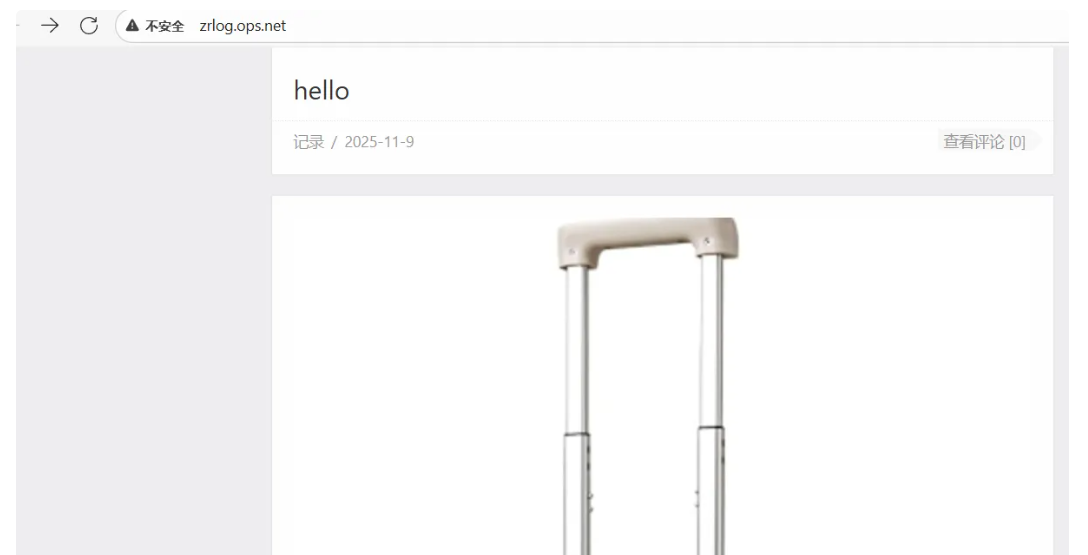Click blank area of hello header card
The height and width of the screenshot is (555, 1088).
(x=694, y=90)
